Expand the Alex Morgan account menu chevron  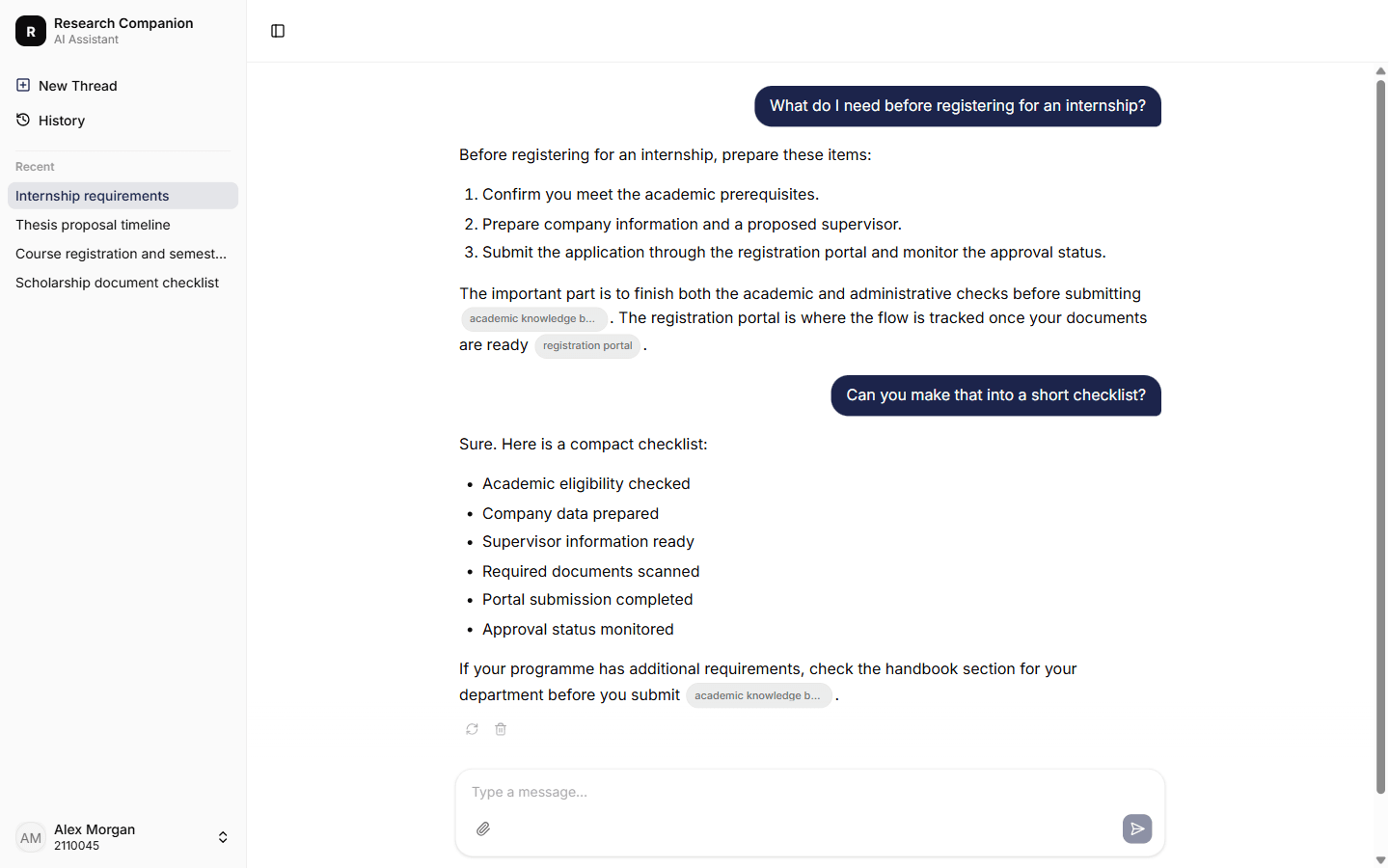coord(223,837)
